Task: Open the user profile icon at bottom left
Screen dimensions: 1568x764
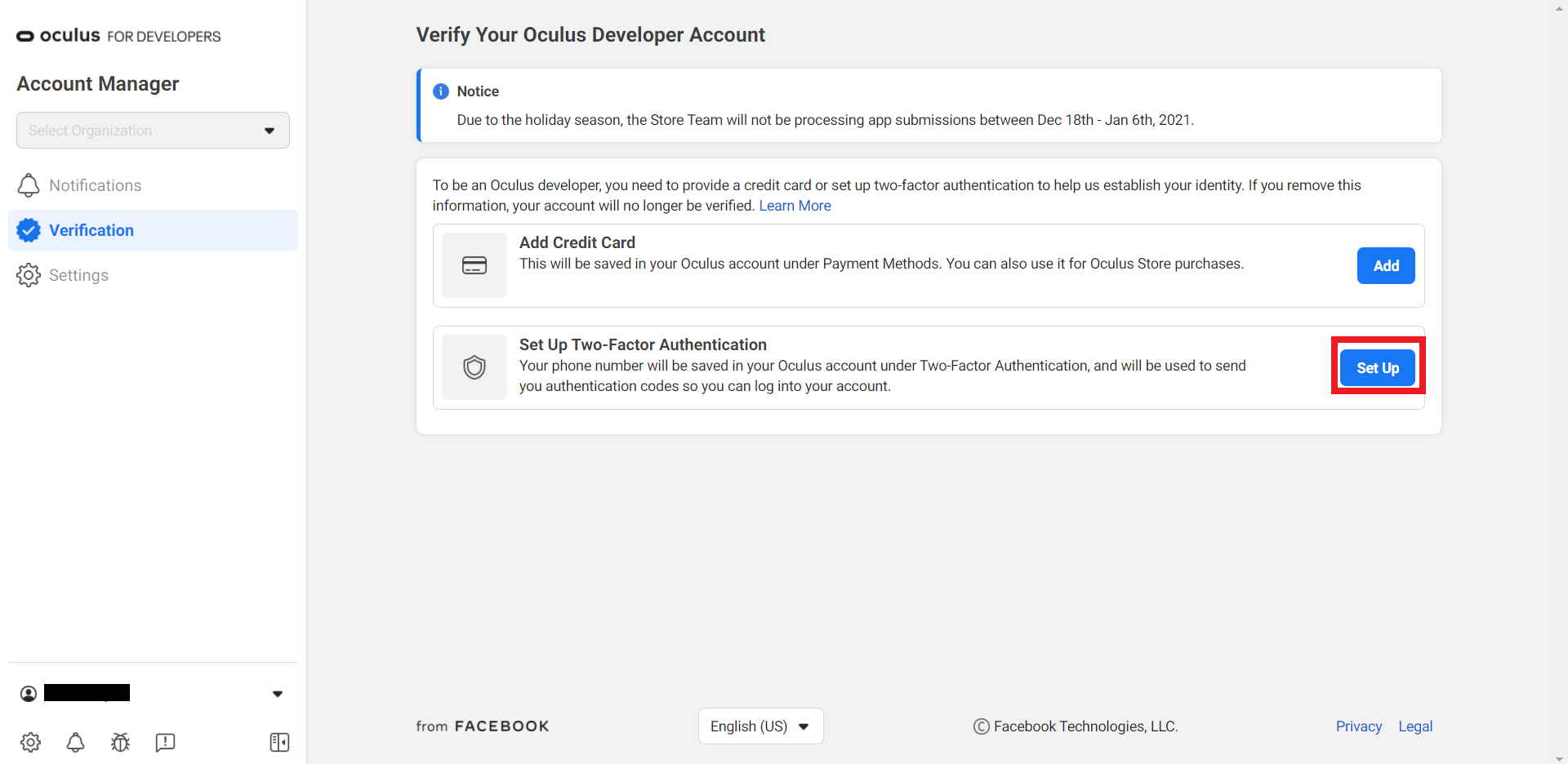Action: click(x=29, y=693)
